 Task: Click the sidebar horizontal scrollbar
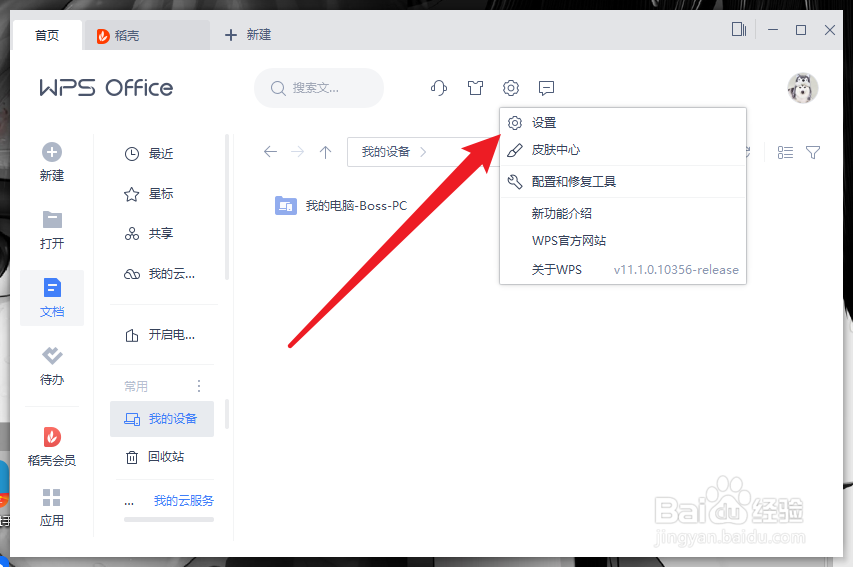pyautogui.click(x=169, y=519)
